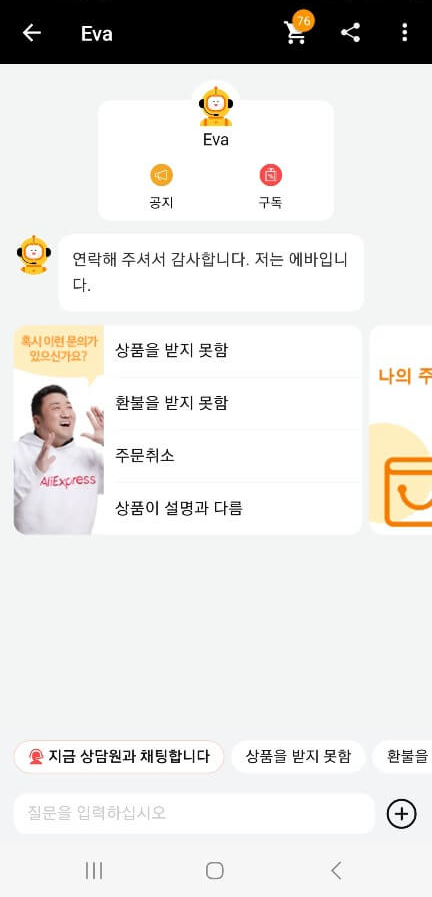Image resolution: width=432 pixels, height=897 pixels.
Task: Open the shopping cart with 76 items
Action: (x=298, y=30)
